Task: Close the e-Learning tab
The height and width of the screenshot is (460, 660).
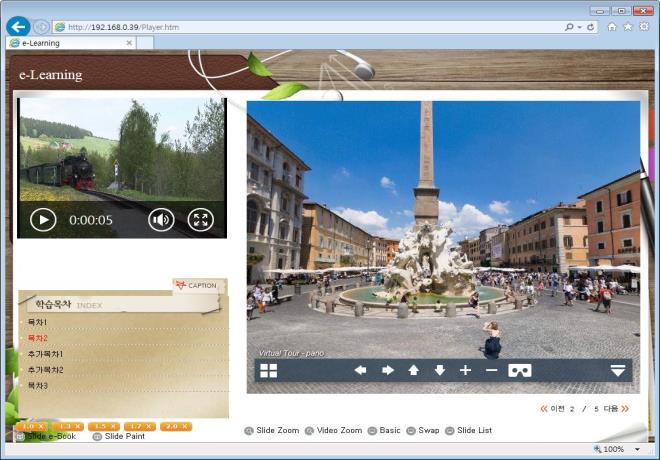Action: (x=129, y=43)
